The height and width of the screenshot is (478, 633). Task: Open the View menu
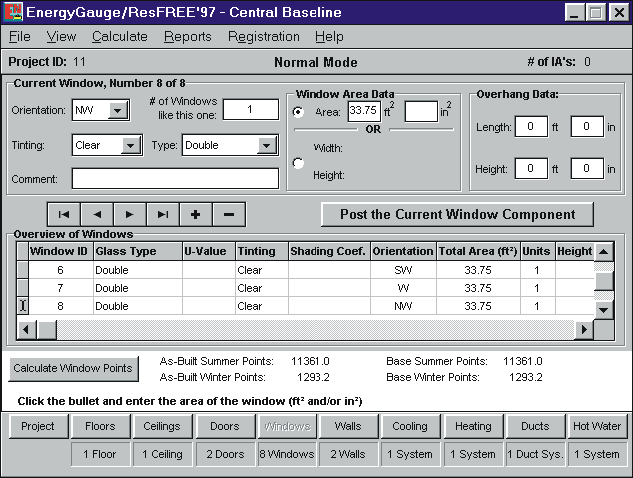61,37
